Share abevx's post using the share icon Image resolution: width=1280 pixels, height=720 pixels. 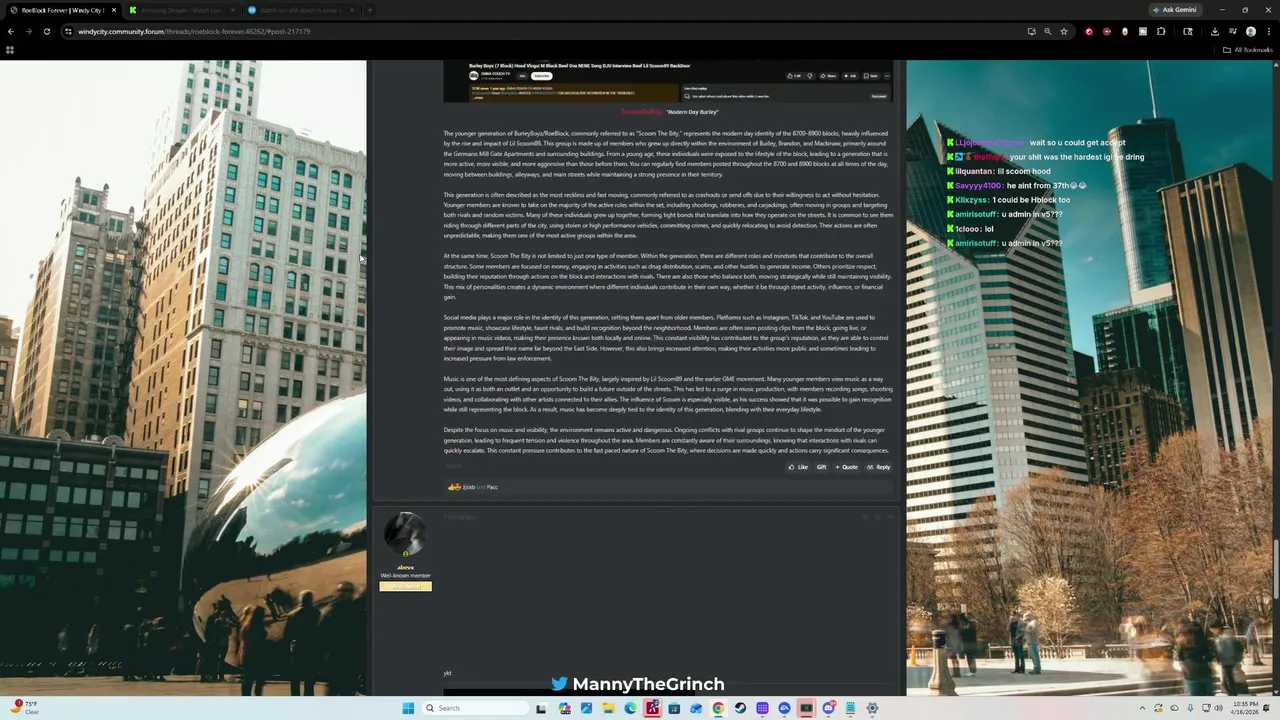pyautogui.click(x=865, y=517)
